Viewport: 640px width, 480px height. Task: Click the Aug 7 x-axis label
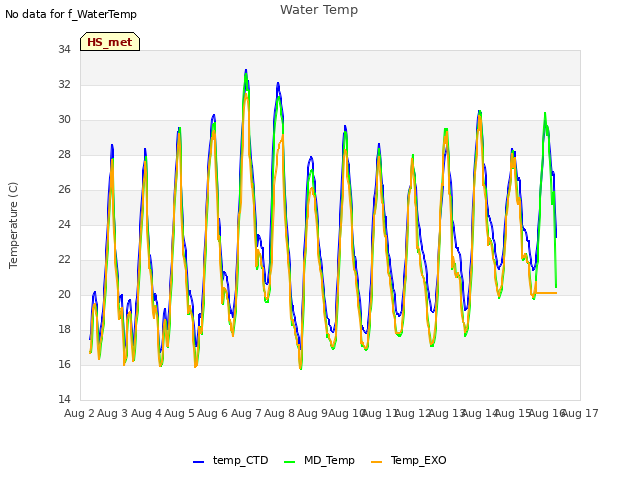point(246,413)
